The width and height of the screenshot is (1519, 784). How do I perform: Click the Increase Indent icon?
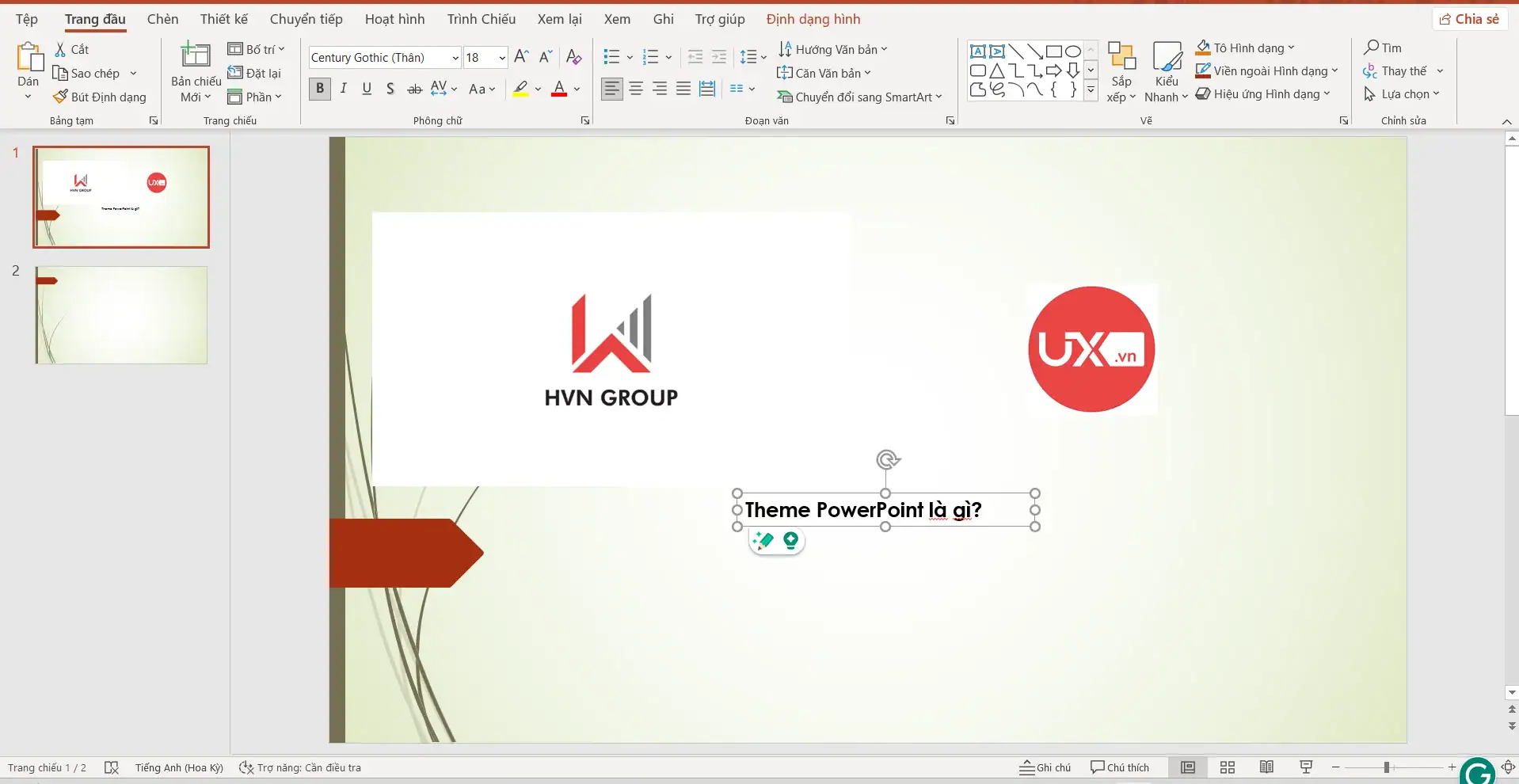(x=719, y=56)
